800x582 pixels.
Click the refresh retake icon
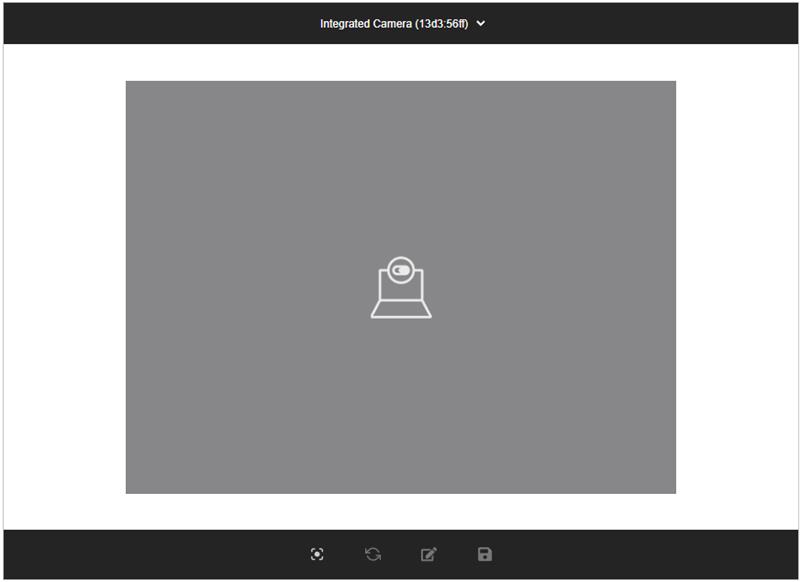coord(373,554)
